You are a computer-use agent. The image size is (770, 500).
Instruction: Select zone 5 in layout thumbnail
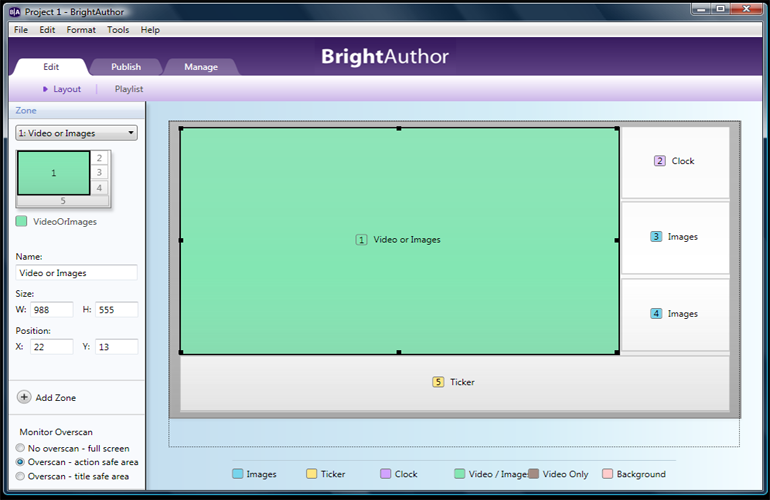click(62, 201)
